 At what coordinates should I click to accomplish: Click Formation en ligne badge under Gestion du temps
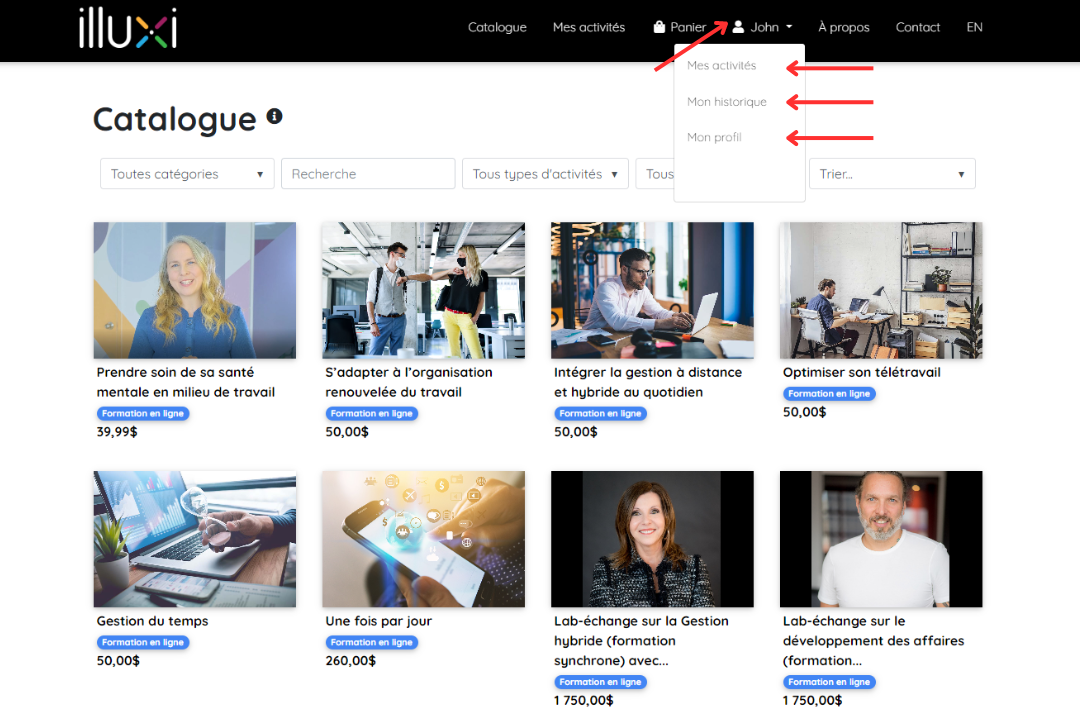tap(143, 642)
